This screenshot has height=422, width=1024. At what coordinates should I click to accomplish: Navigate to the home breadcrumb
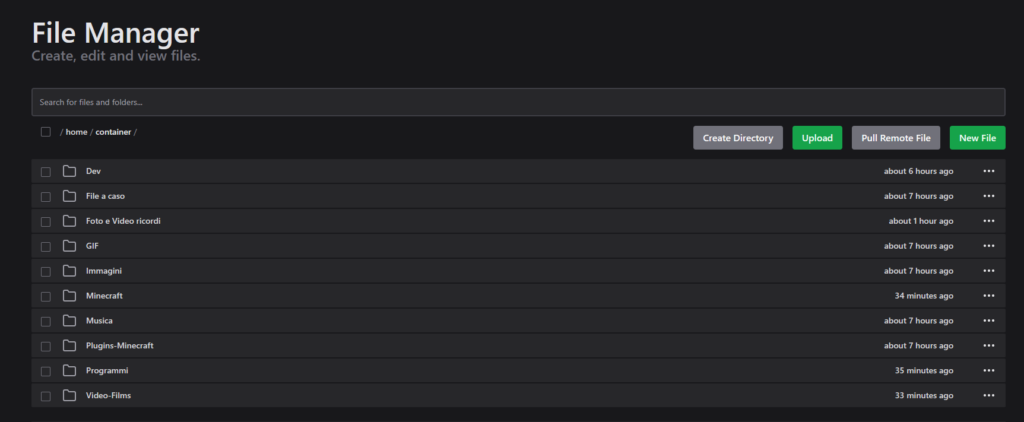(x=77, y=132)
